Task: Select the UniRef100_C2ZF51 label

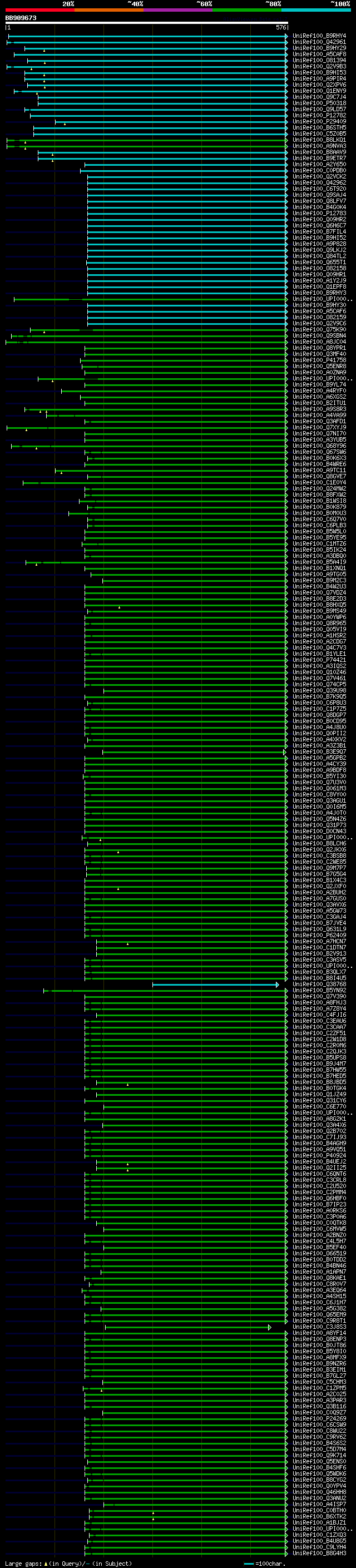Action: pos(319,1033)
